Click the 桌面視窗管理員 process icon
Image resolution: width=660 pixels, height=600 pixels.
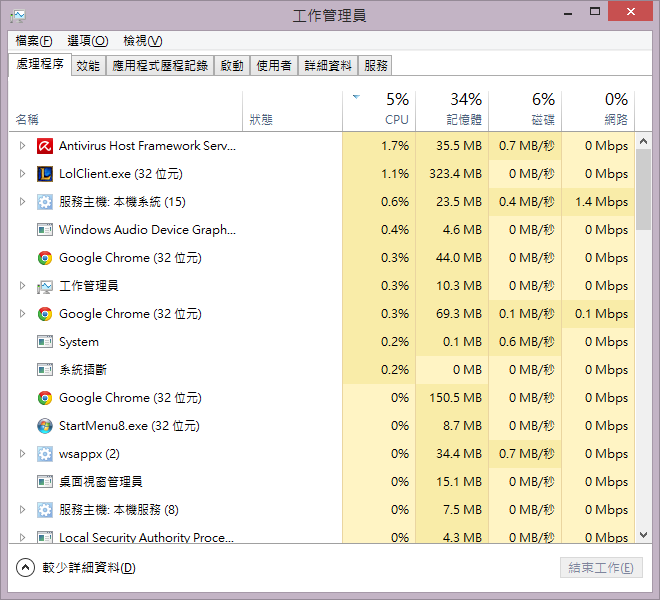click(x=45, y=482)
